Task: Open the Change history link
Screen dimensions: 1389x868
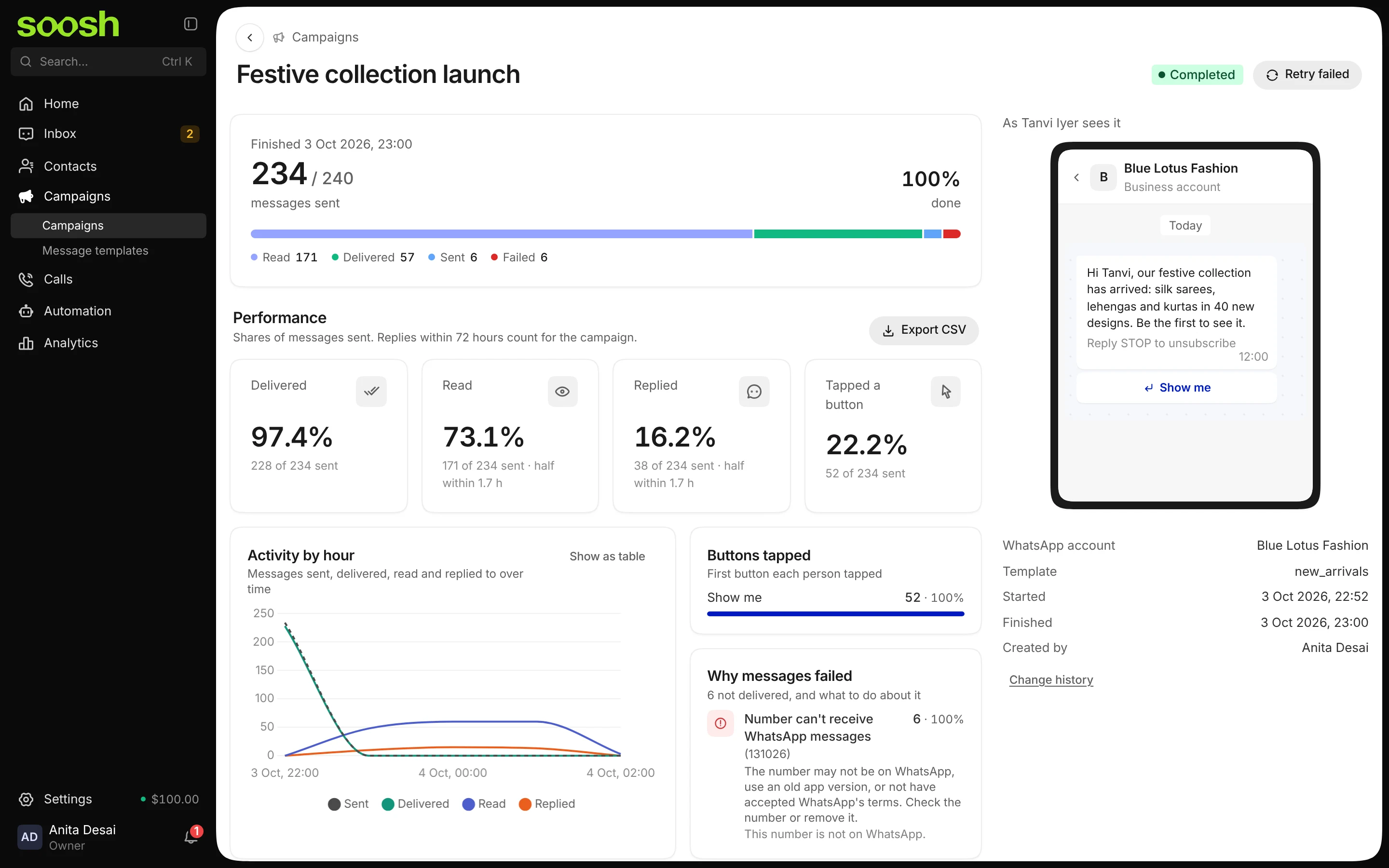Action: coord(1051,680)
